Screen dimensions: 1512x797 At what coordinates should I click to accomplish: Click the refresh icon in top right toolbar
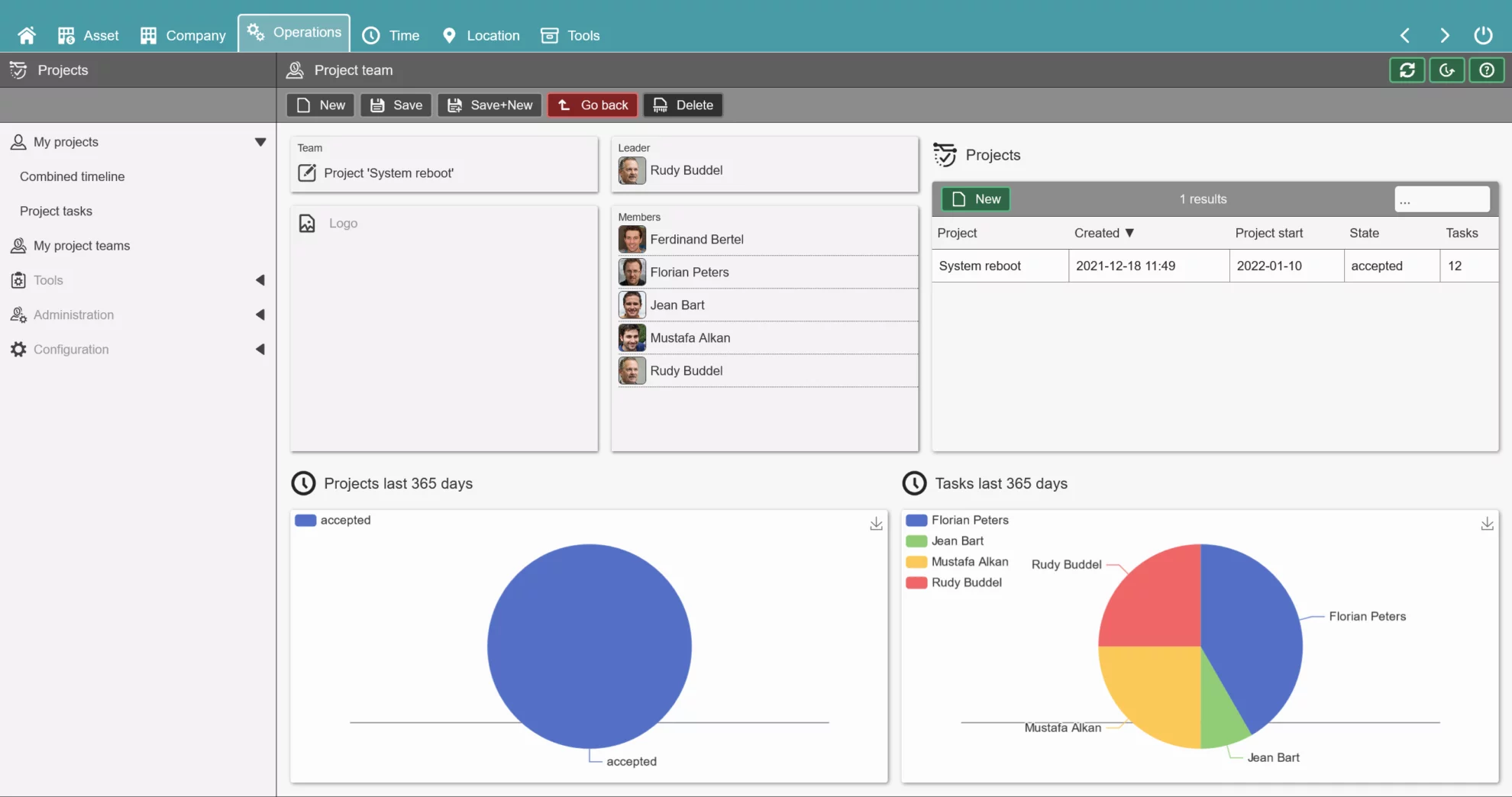[x=1406, y=69]
